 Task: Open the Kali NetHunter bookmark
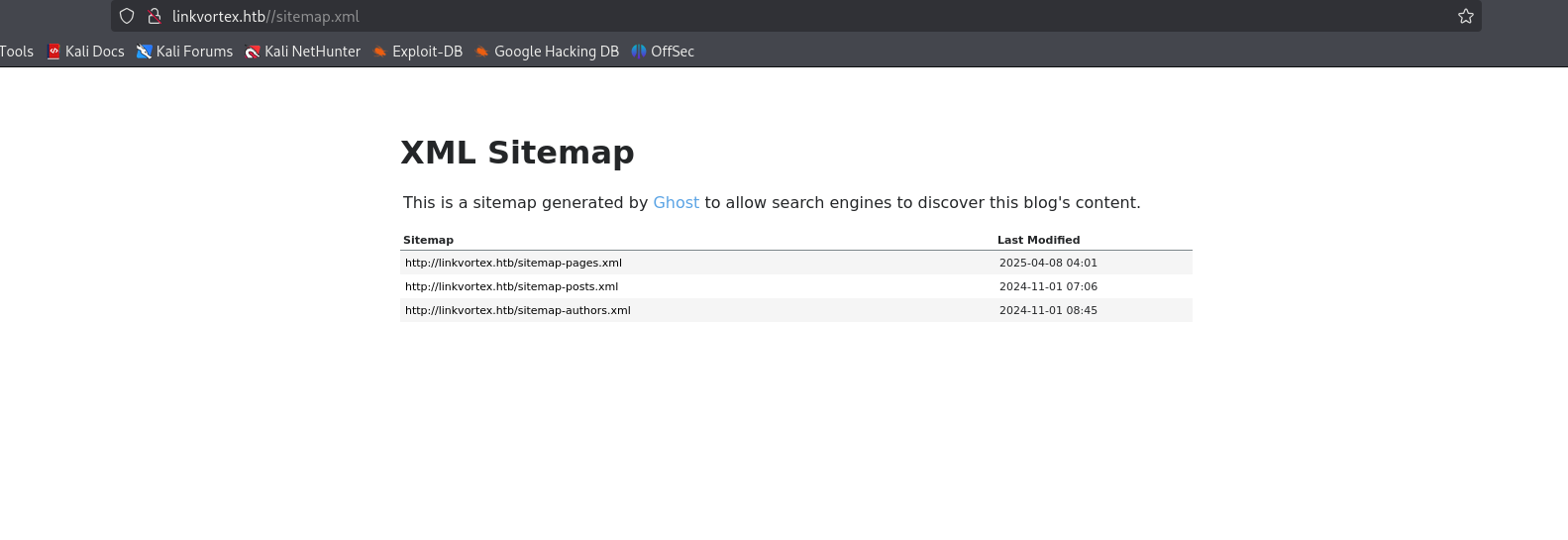303,52
